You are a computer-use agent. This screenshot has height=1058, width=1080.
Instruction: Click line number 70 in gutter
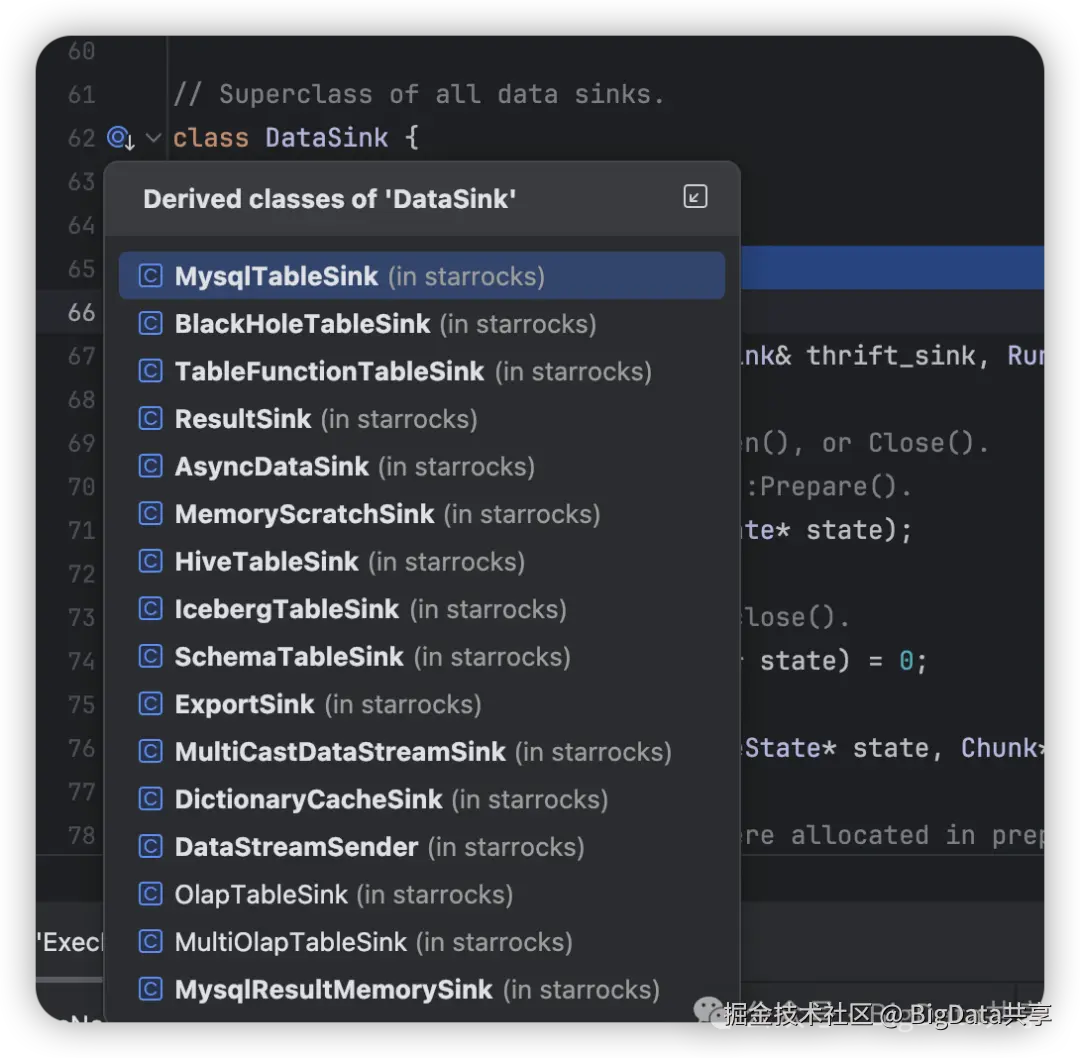tap(81, 487)
